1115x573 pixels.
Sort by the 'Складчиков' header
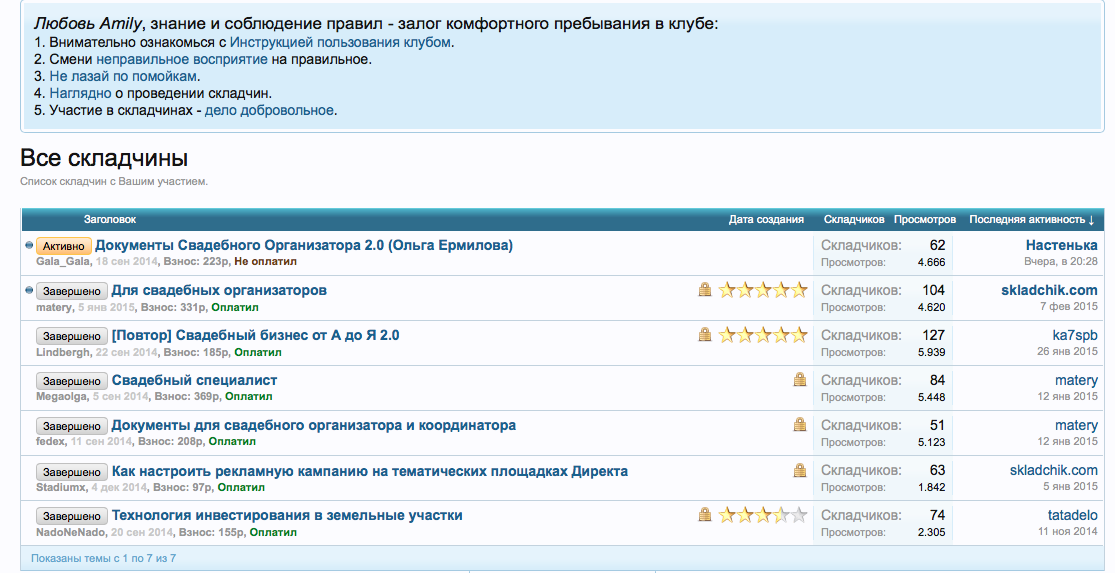pos(853,219)
